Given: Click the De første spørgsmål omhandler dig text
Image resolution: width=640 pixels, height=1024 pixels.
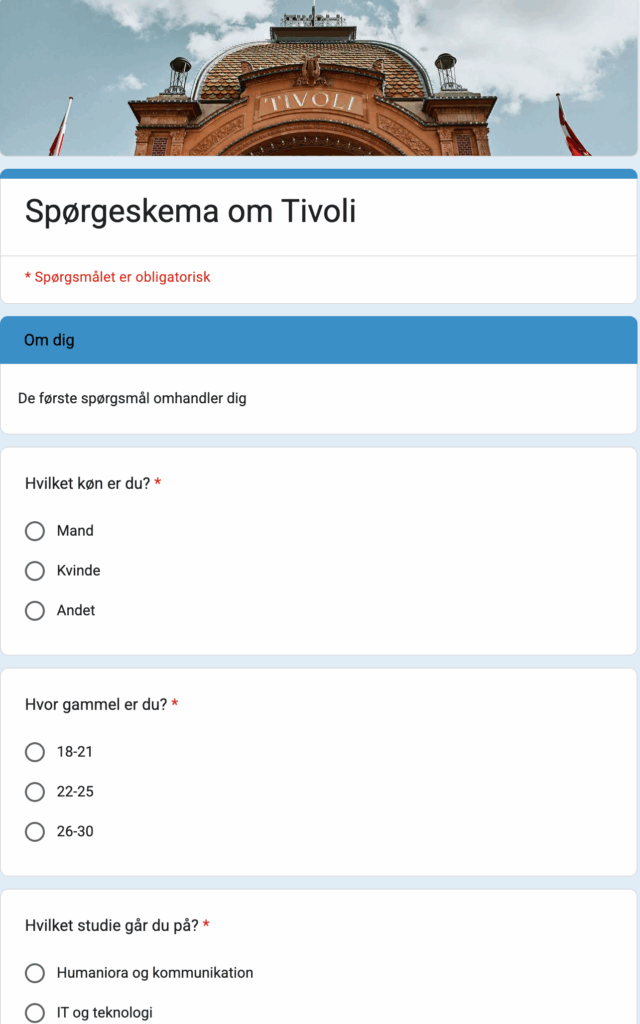Looking at the screenshot, I should pos(132,398).
